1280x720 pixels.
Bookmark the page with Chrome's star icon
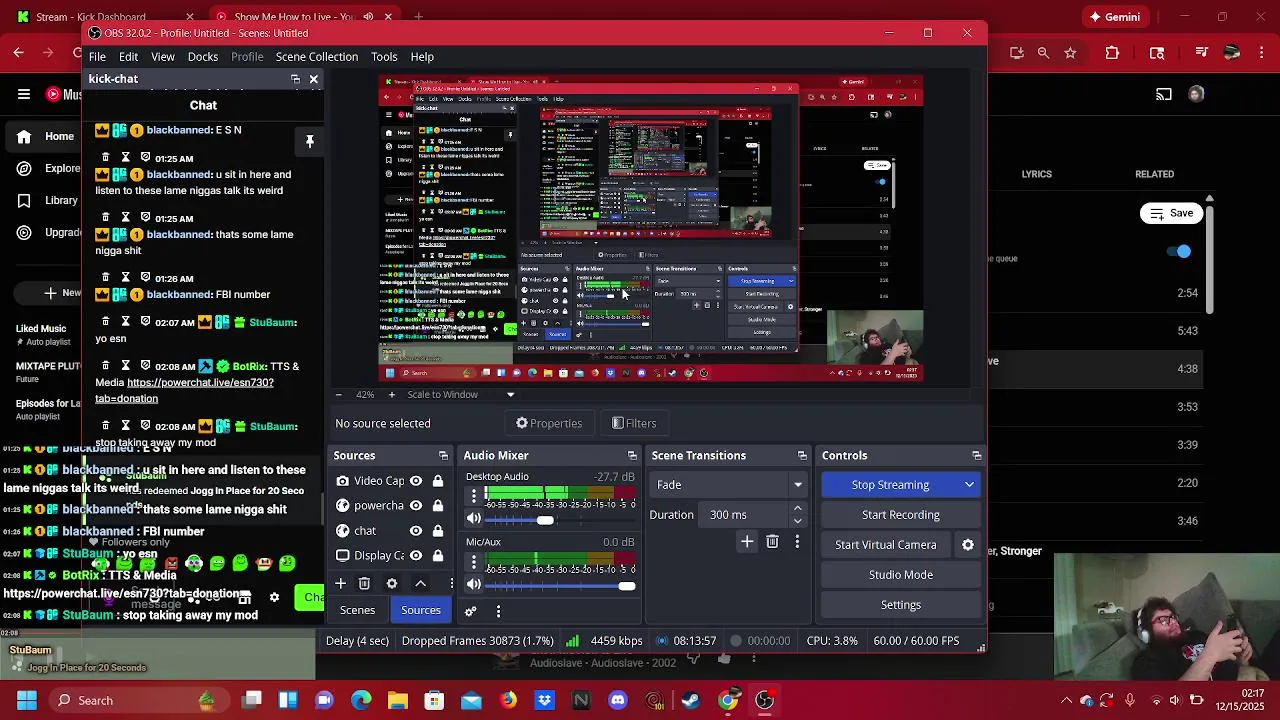point(1070,53)
